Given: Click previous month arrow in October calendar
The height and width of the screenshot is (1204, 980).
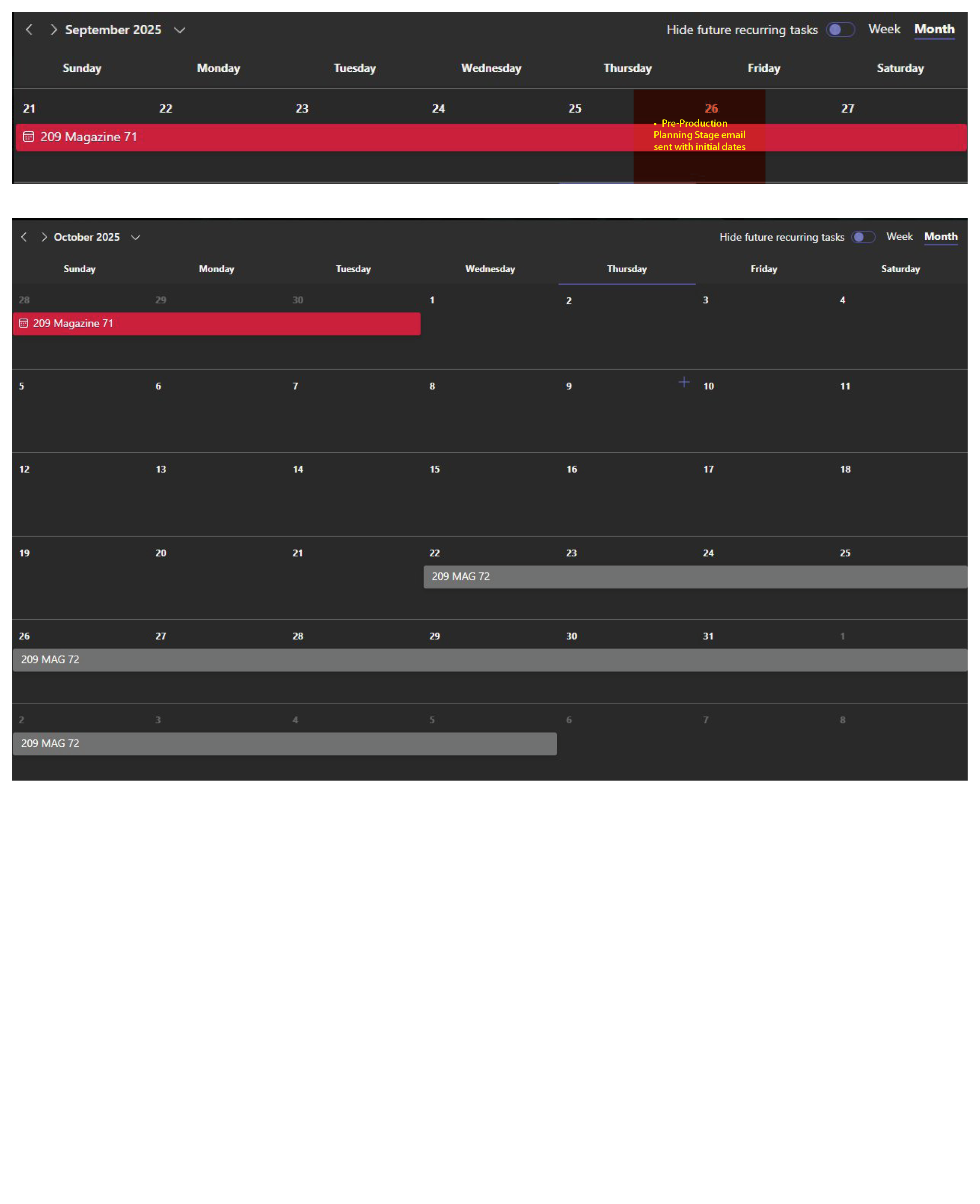Looking at the screenshot, I should pyautogui.click(x=24, y=237).
